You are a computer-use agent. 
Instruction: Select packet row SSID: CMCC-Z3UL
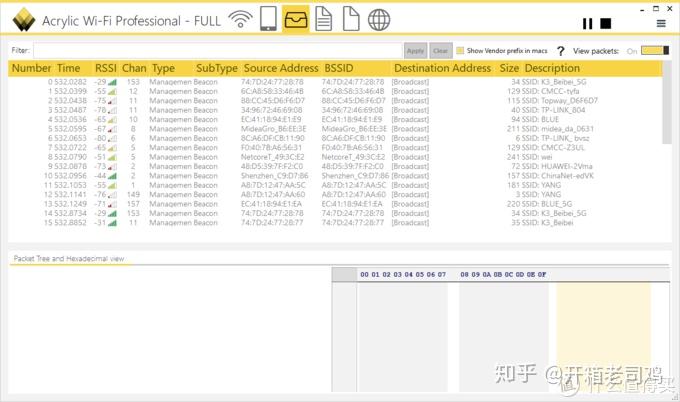pyautogui.click(x=335, y=147)
